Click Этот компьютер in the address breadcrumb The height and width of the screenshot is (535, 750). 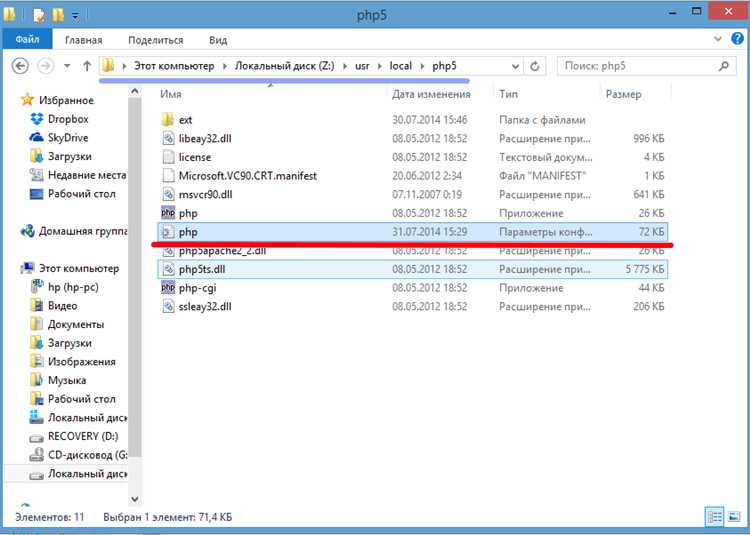click(x=174, y=66)
